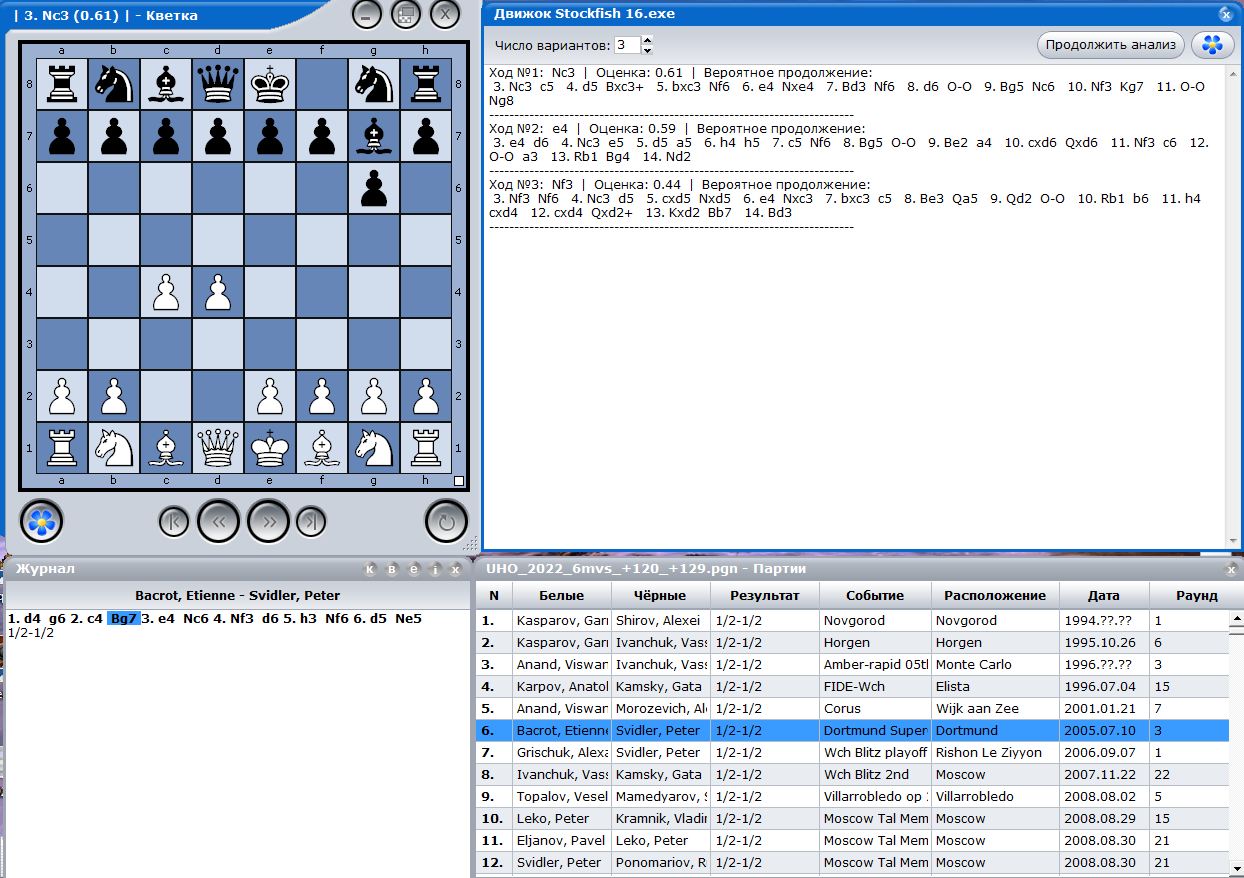This screenshot has width=1244, height=878.
Task: Click the 'к' icon in the Журнал header
Action: [370, 569]
